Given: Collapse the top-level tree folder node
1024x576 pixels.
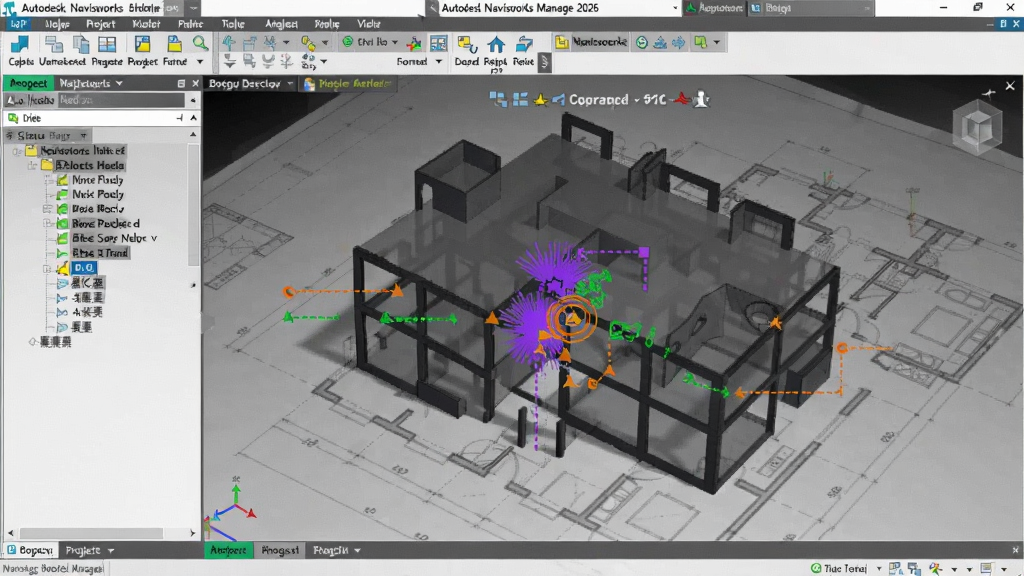Looking at the screenshot, I should pyautogui.click(x=16, y=151).
